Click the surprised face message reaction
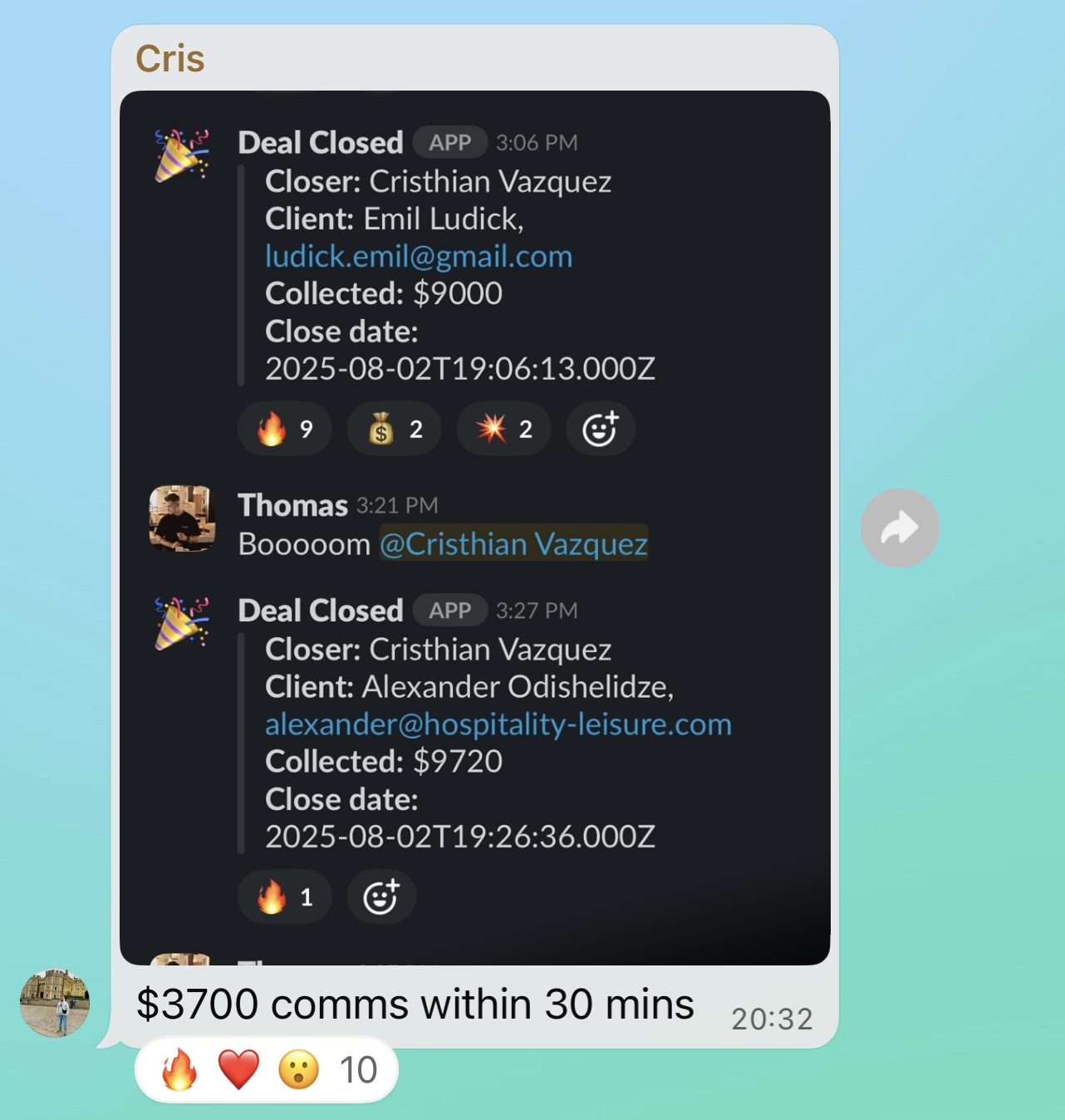 point(298,1069)
